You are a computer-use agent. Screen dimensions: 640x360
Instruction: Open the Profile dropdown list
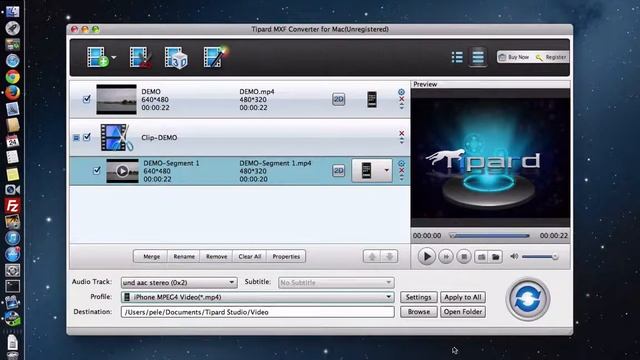258,297
